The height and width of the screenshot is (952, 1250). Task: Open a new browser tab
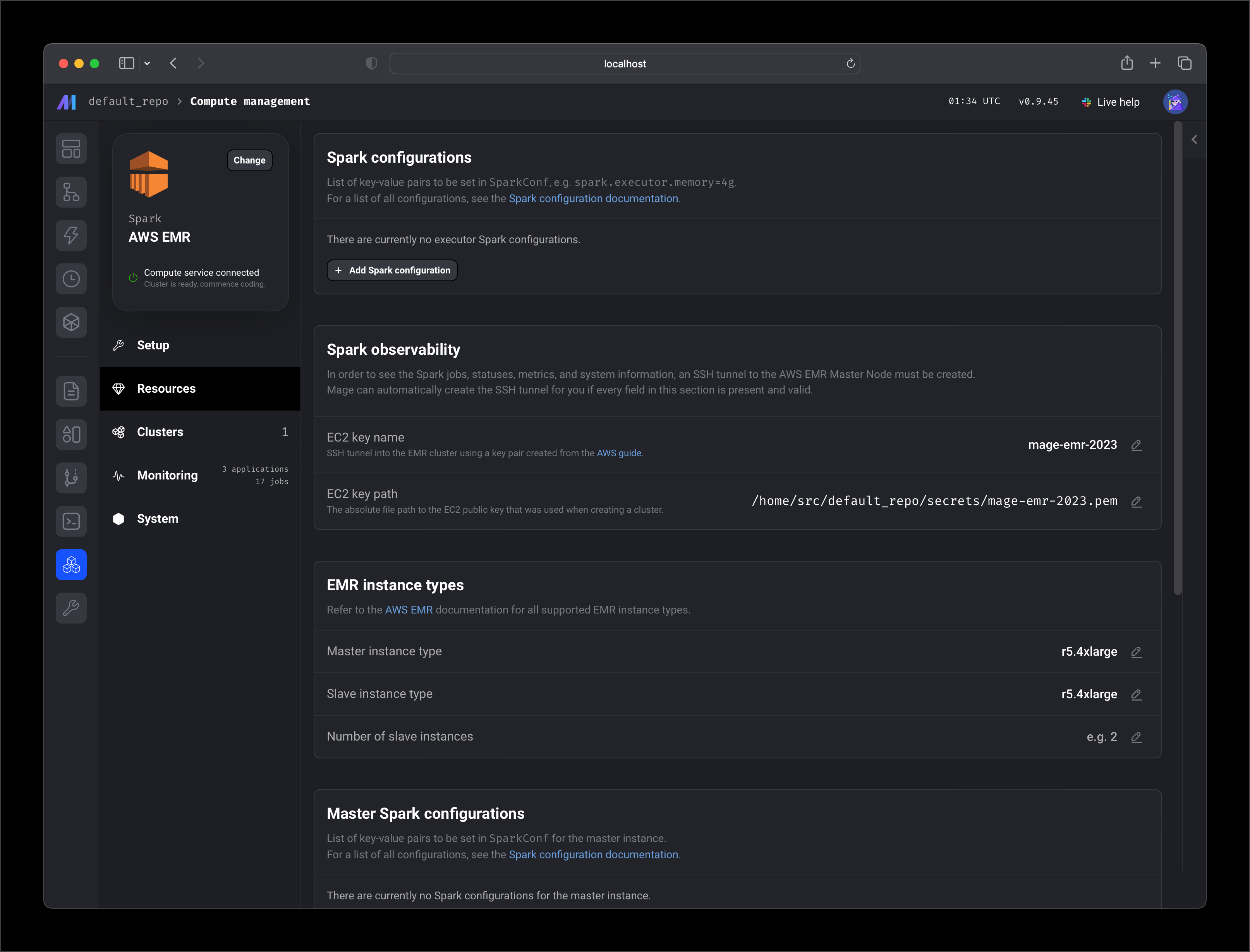[x=1156, y=64]
